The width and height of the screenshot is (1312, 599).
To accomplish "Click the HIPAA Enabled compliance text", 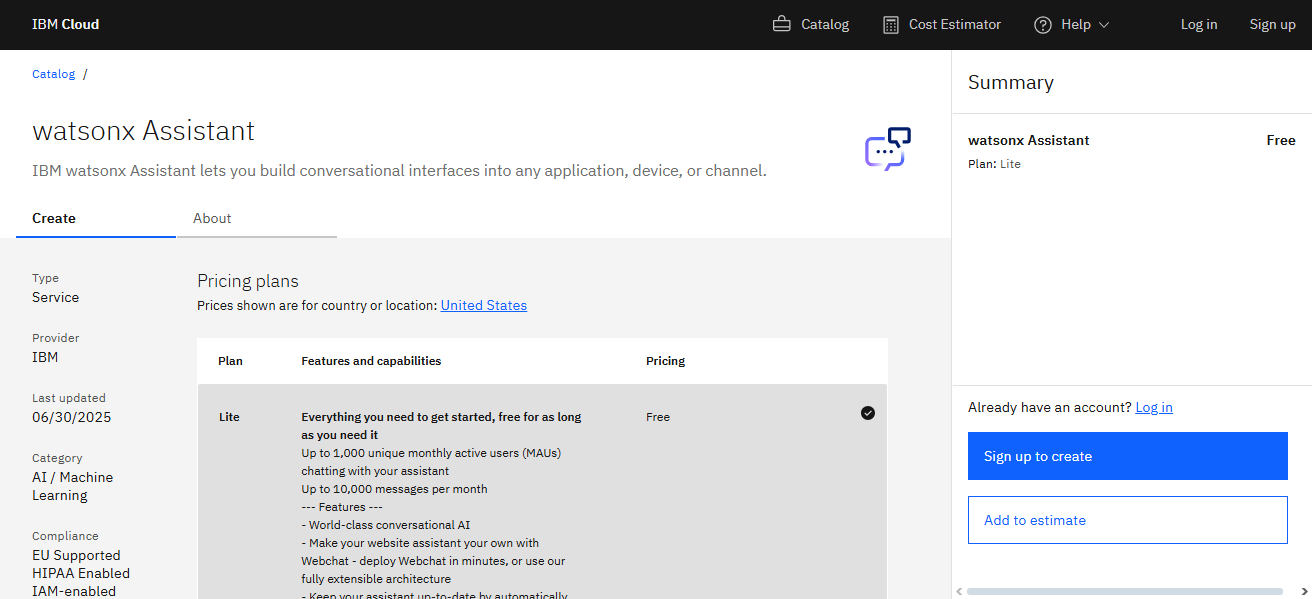I will click(x=81, y=573).
